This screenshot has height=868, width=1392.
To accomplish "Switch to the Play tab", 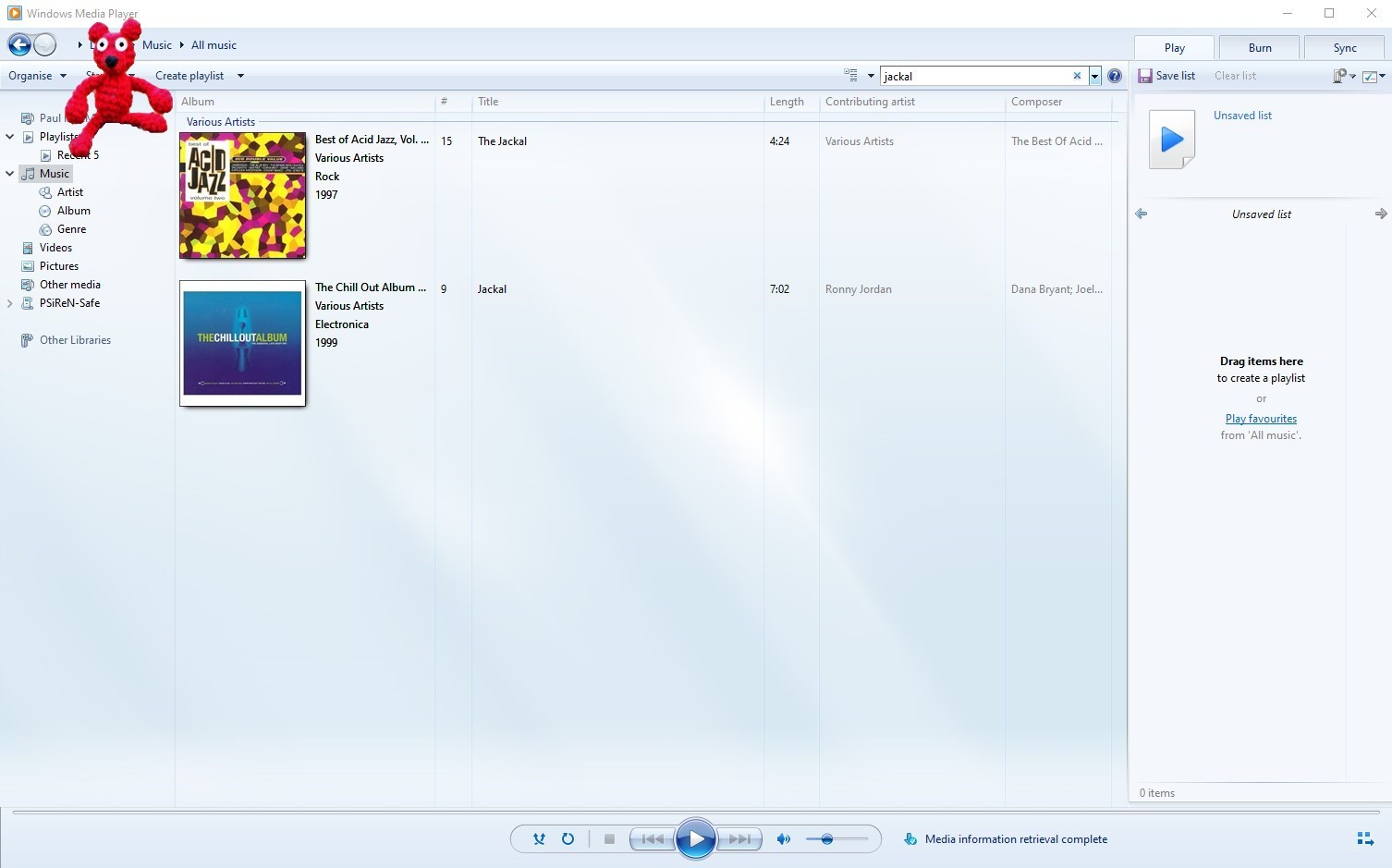I will click(1175, 48).
